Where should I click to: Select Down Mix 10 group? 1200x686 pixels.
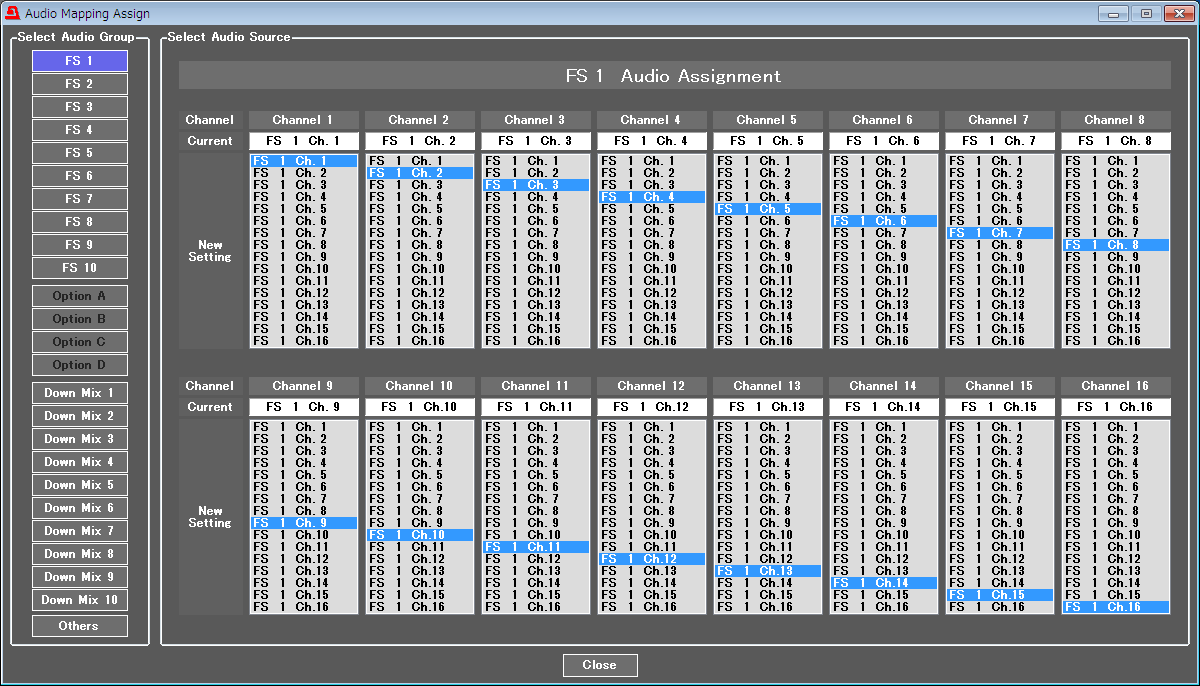click(x=79, y=600)
